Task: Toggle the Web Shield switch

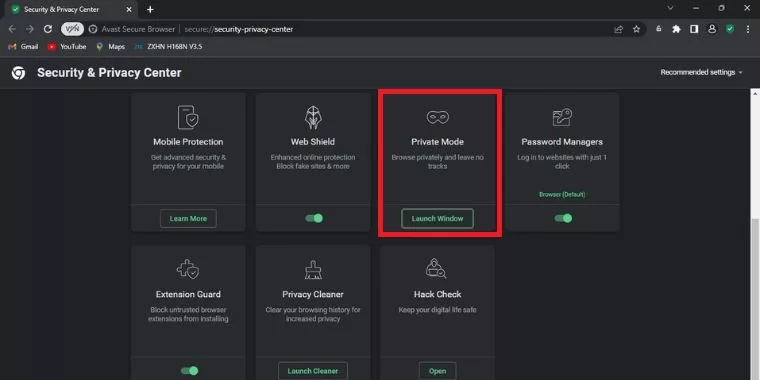Action: coord(314,219)
